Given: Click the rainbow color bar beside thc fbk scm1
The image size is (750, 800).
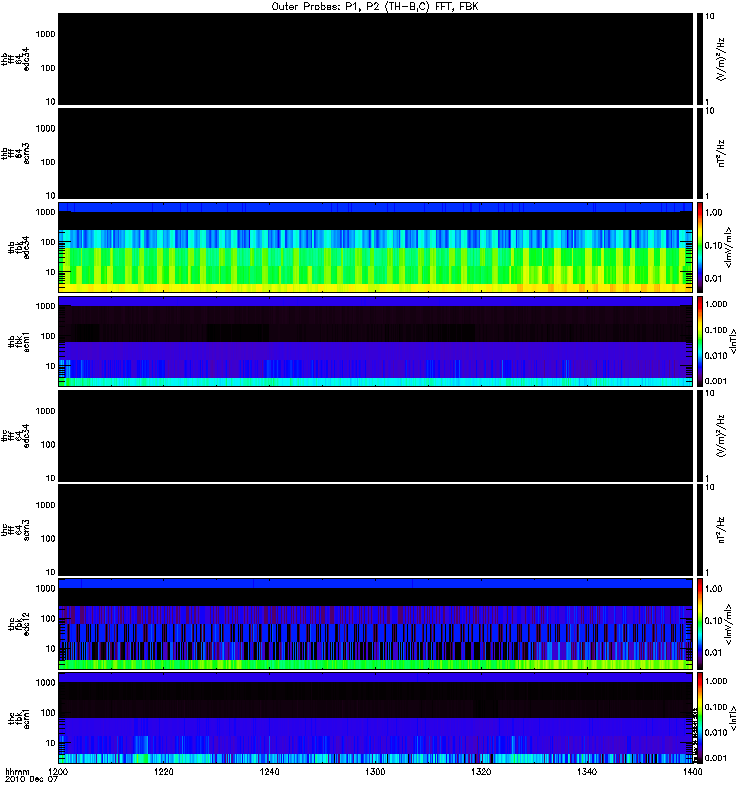Looking at the screenshot, I should (699, 718).
